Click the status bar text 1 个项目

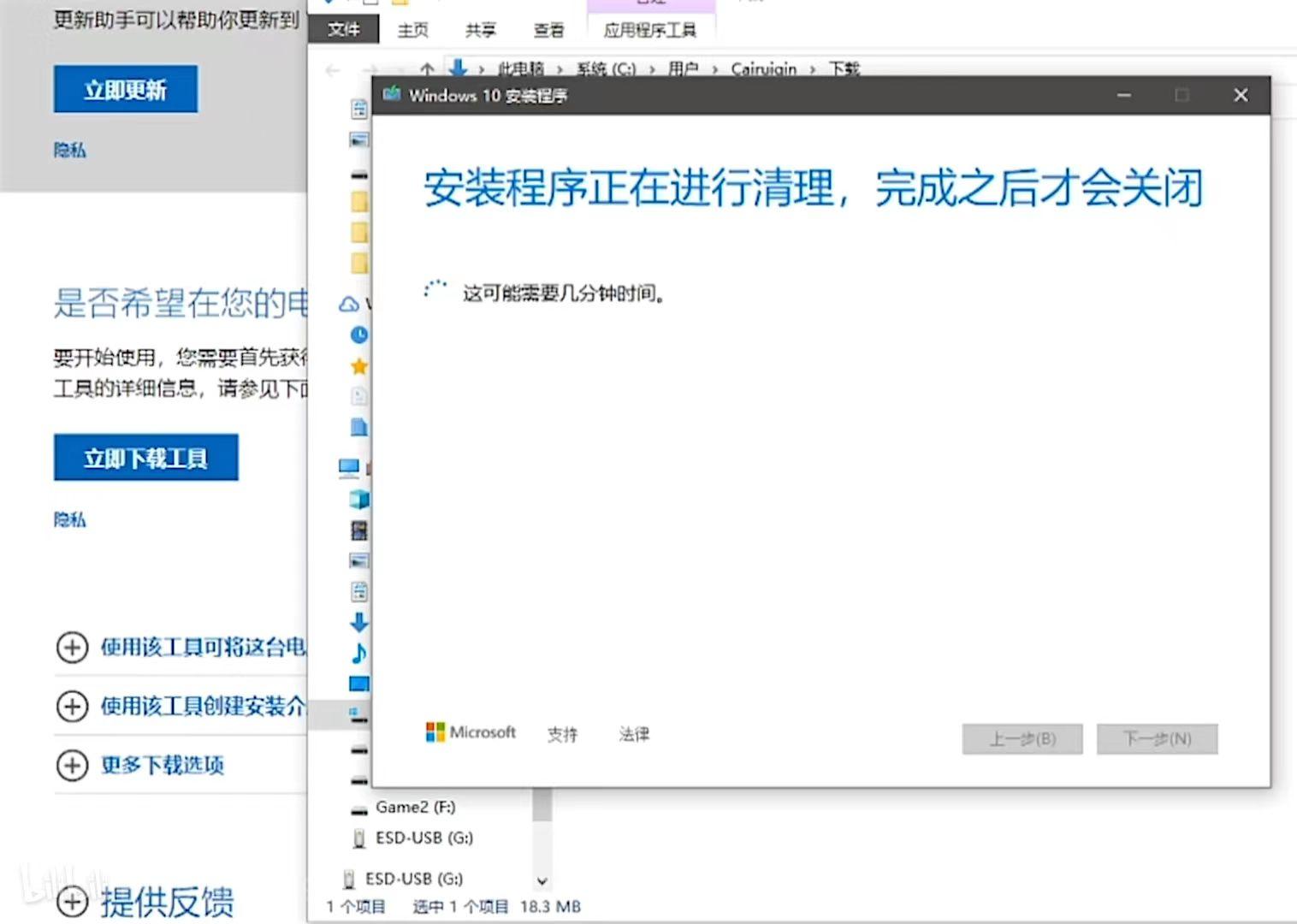pos(355,907)
